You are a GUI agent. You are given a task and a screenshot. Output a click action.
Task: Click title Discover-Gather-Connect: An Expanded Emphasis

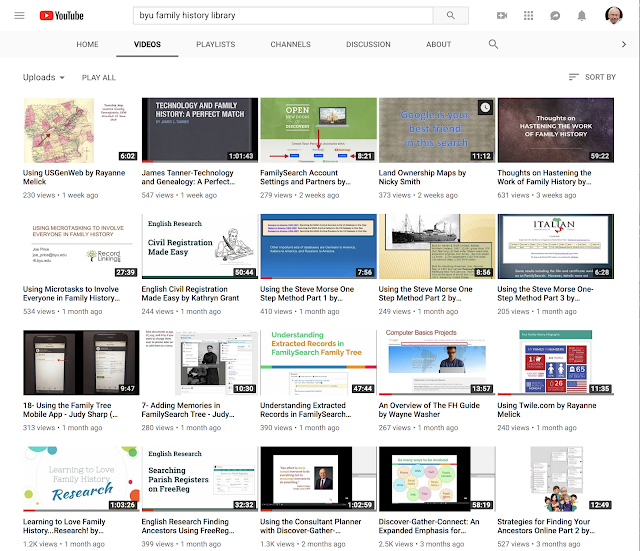point(429,526)
